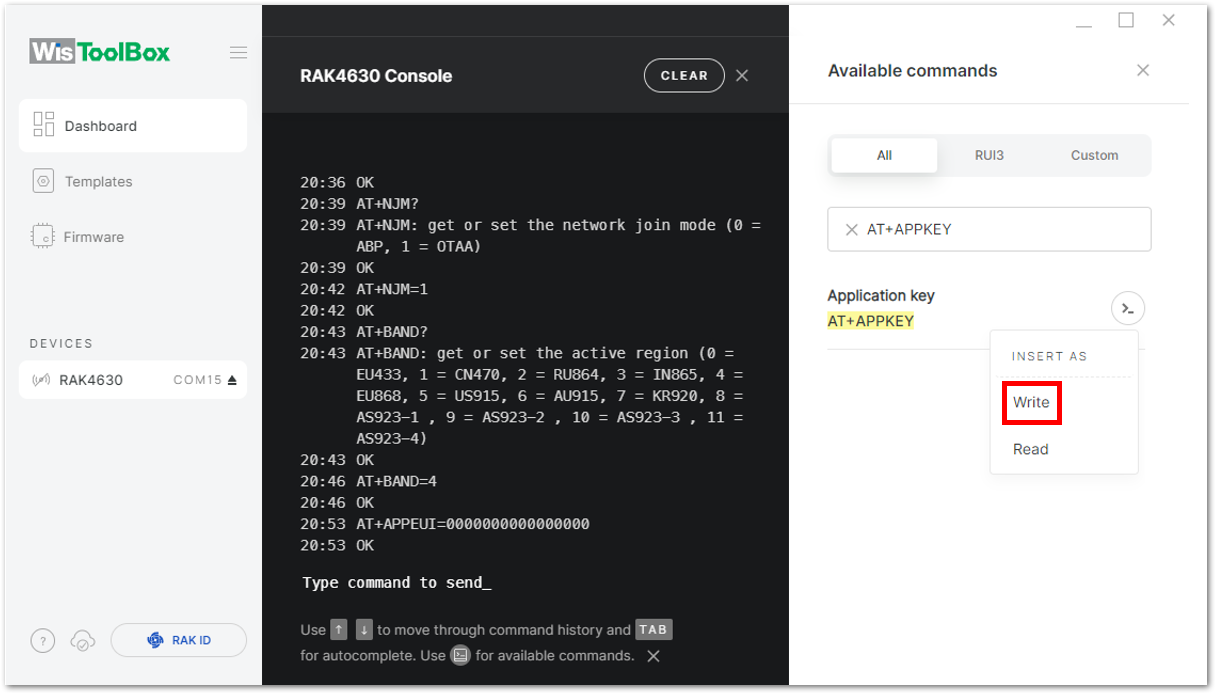Click the AT+NJM=1 console line
The width and height of the screenshot is (1216, 694).
point(392,289)
